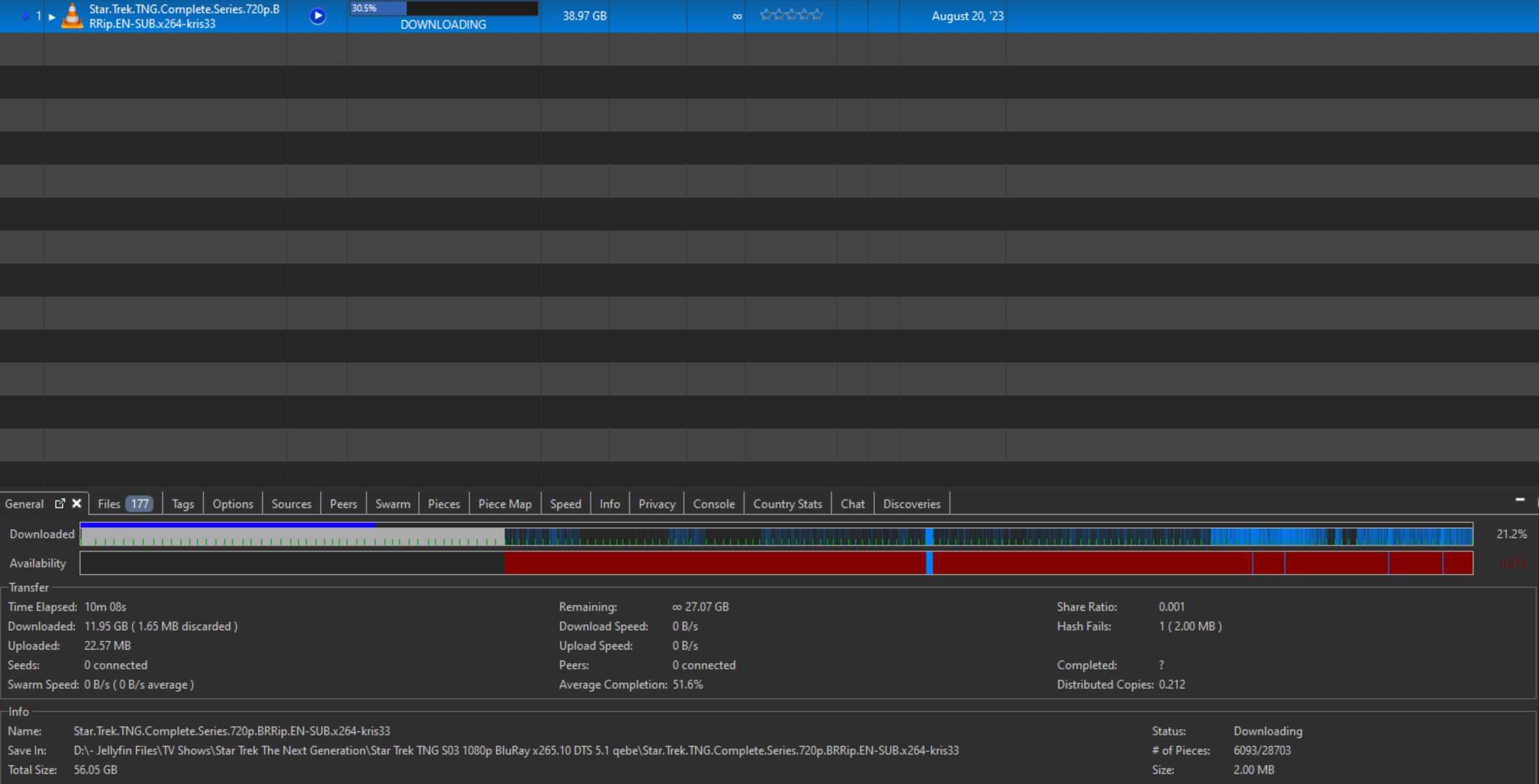Image resolution: width=1539 pixels, height=784 pixels.
Task: Show the Console tab
Action: pyautogui.click(x=714, y=504)
